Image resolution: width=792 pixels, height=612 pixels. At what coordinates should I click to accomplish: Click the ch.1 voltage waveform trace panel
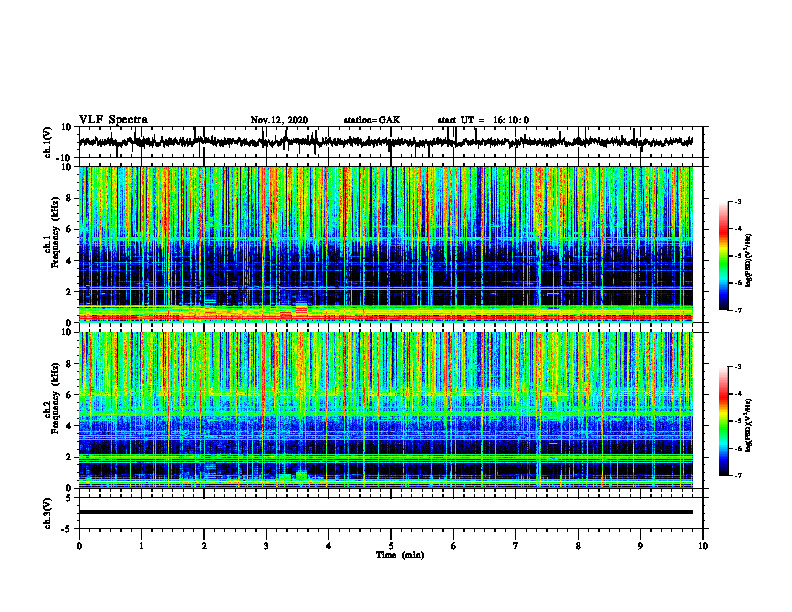pos(391,142)
